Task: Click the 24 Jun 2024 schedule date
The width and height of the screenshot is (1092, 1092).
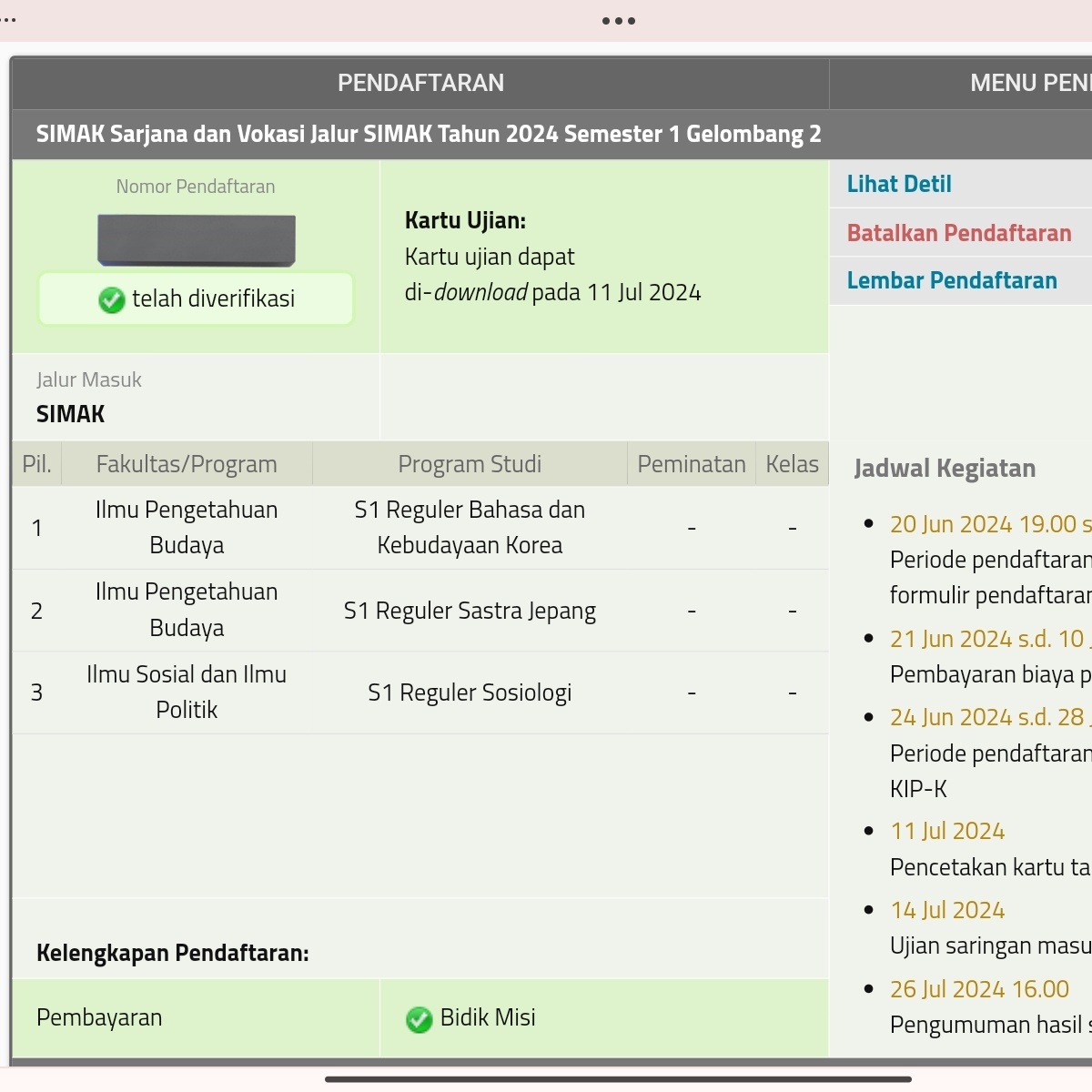Action: [990, 717]
